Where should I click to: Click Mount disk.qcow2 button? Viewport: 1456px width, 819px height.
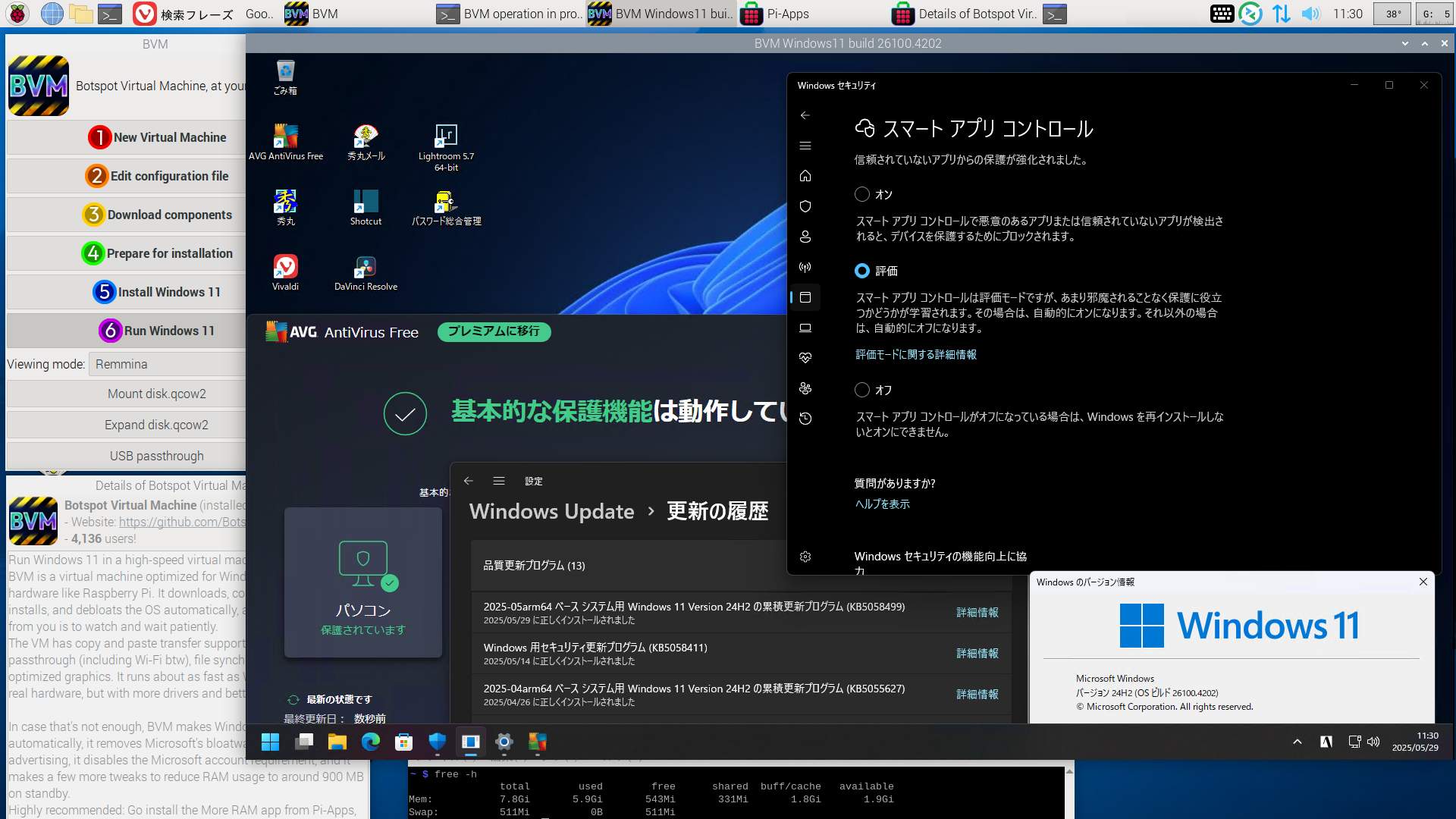click(127, 394)
